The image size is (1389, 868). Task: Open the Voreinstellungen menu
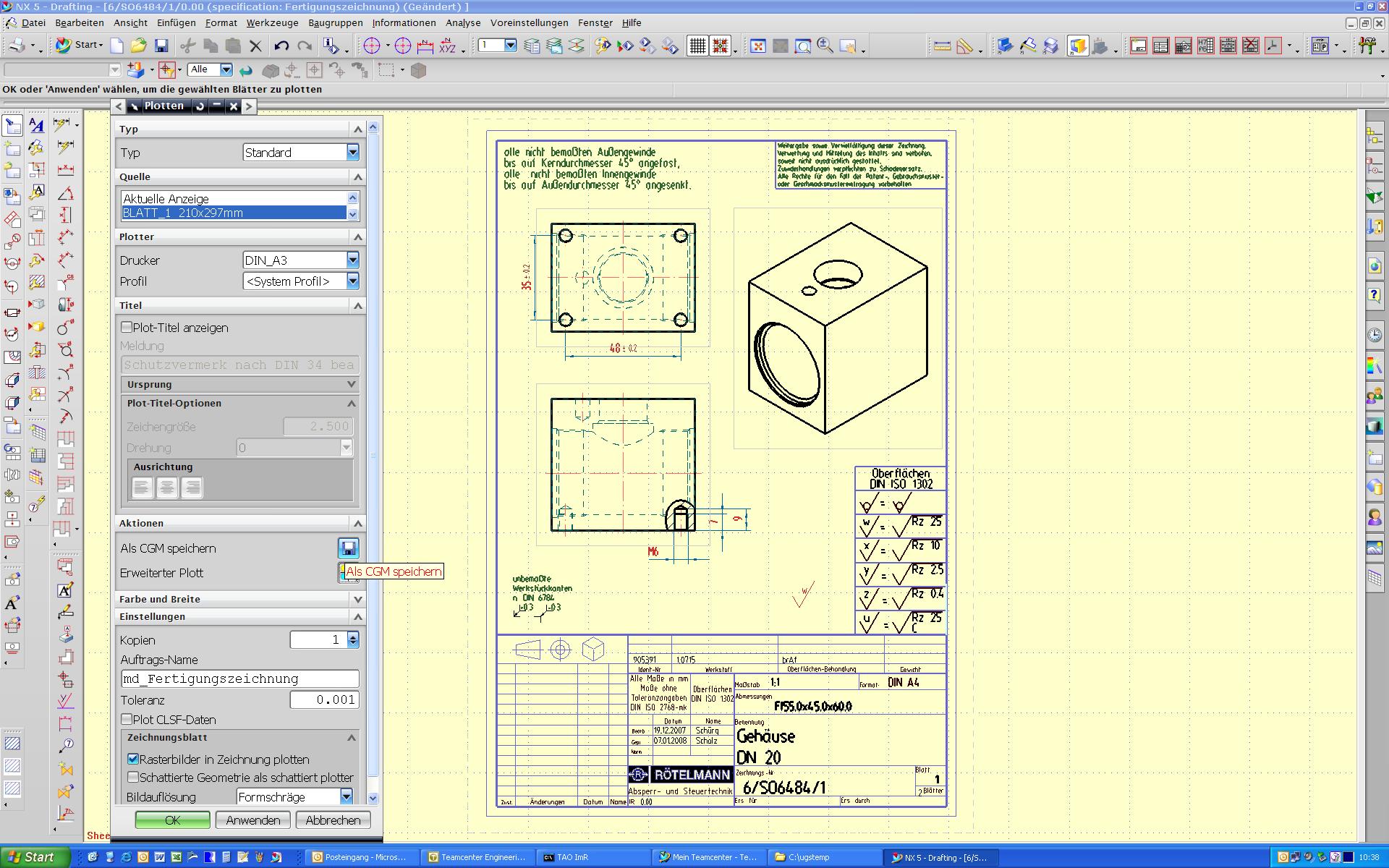tap(529, 22)
